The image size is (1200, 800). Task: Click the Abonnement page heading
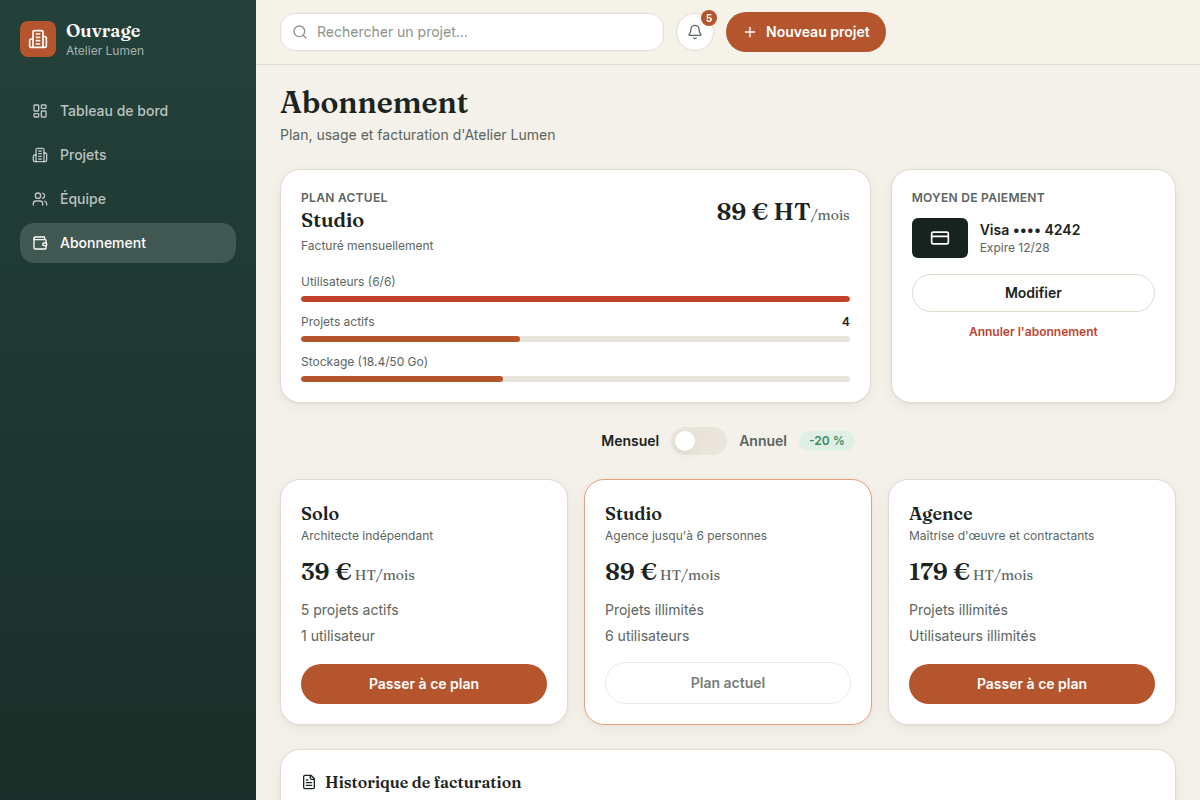(x=374, y=103)
